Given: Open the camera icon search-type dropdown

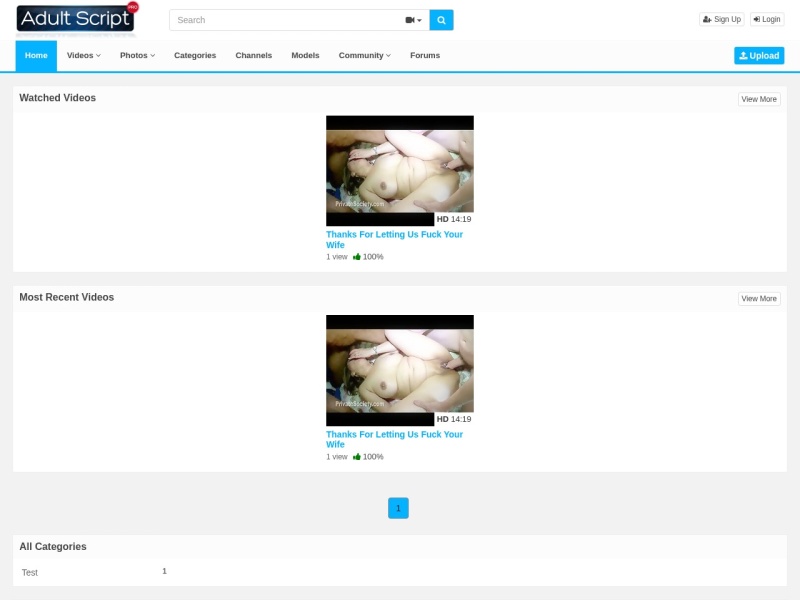Looking at the screenshot, I should tap(413, 20).
